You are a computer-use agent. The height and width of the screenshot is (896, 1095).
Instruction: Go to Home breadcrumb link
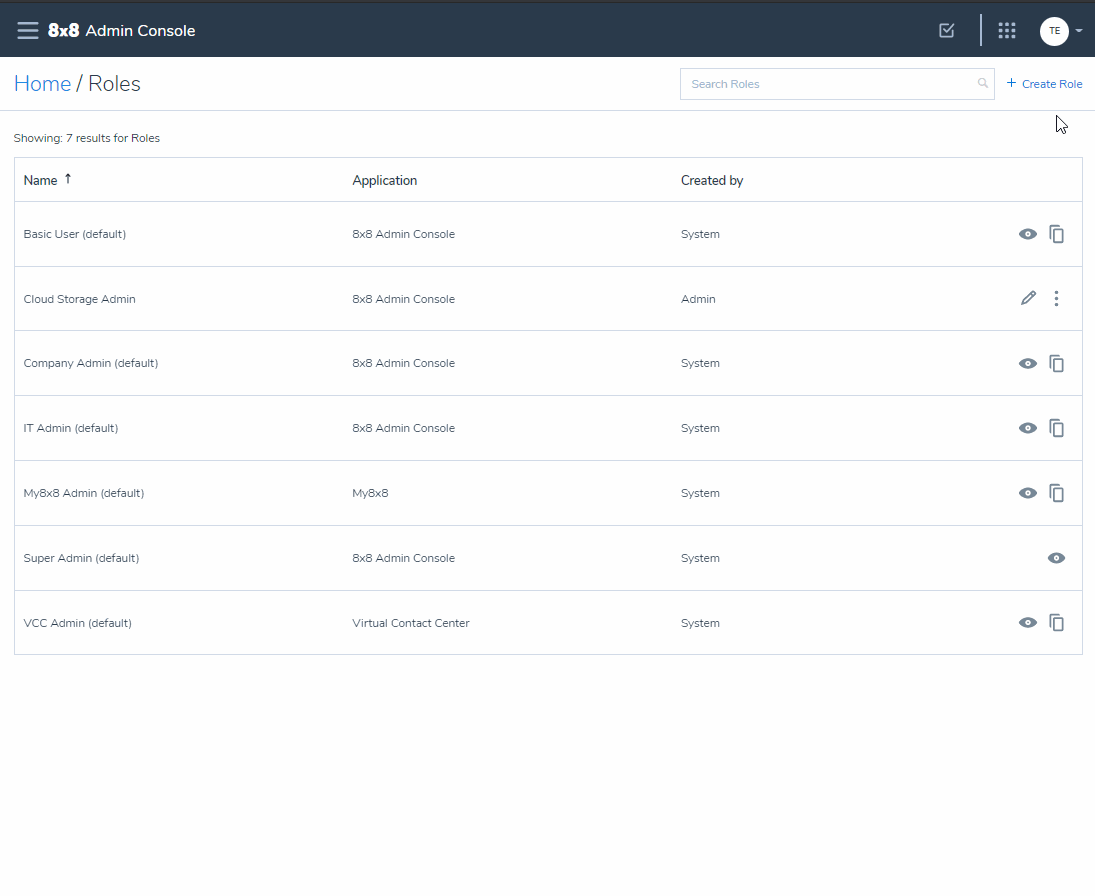pos(43,84)
